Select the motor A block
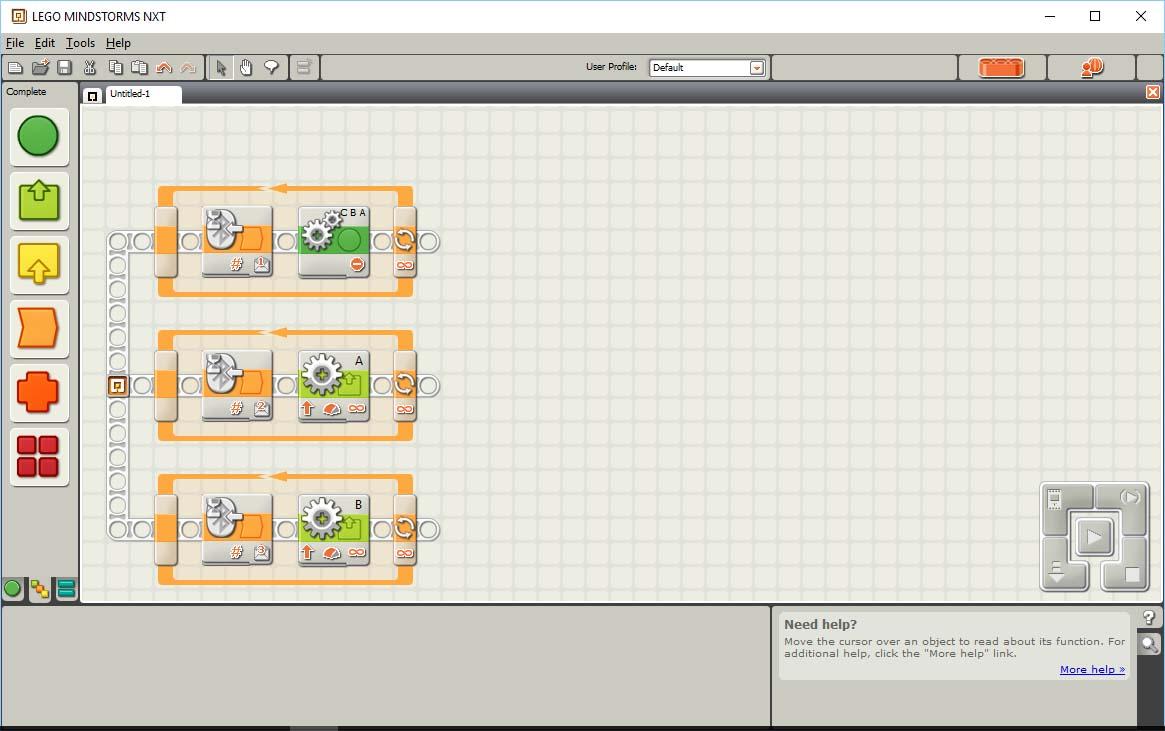The image size is (1165, 731). point(334,386)
